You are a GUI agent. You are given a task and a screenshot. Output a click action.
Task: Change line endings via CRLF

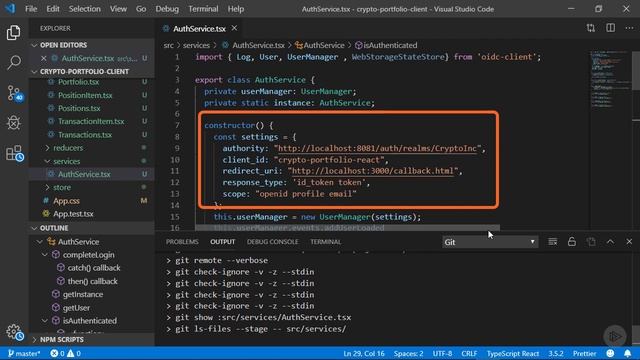469,353
